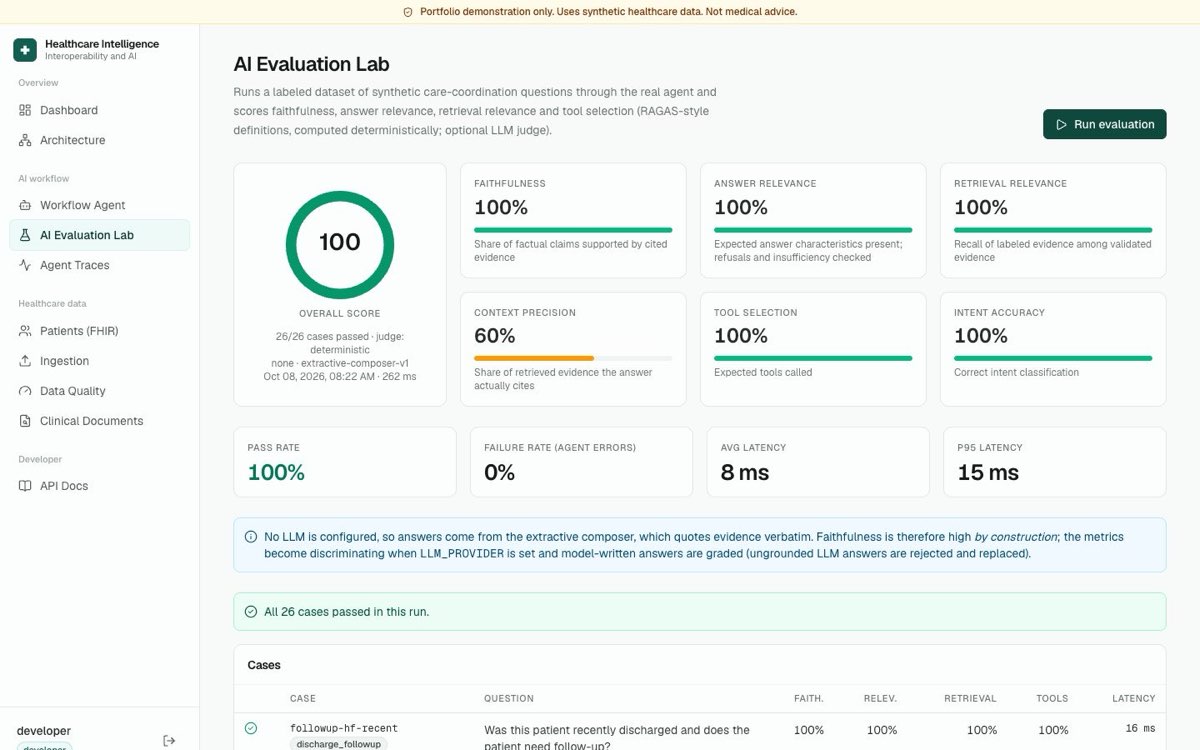Click the RETRIEVAL column header
Viewport: 1200px width, 750px height.
point(970,698)
